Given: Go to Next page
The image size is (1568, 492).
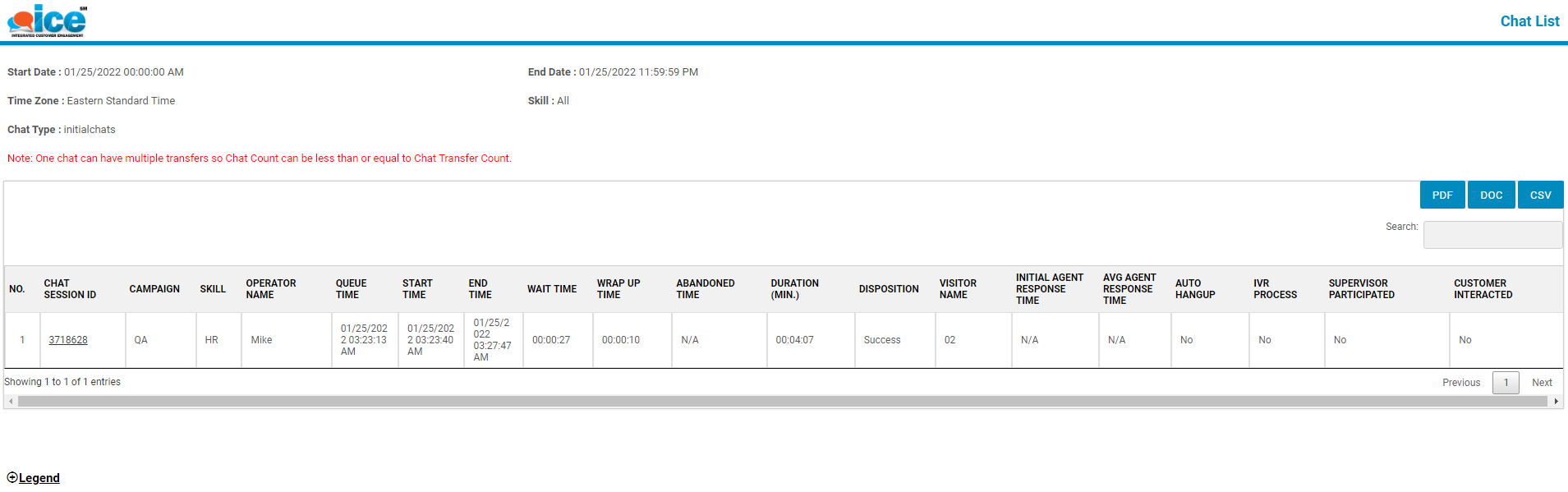Looking at the screenshot, I should click(x=1542, y=383).
